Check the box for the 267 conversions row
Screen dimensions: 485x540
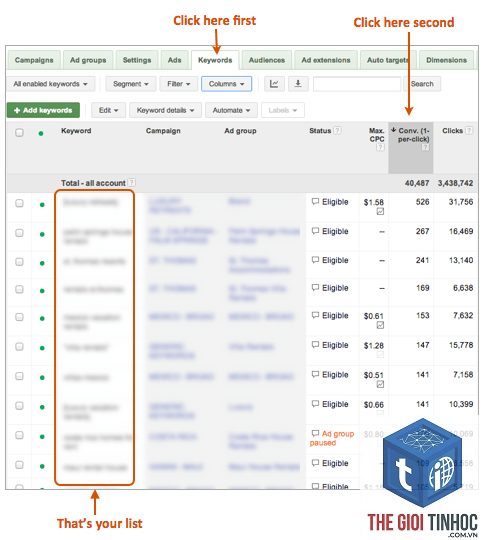point(19,233)
